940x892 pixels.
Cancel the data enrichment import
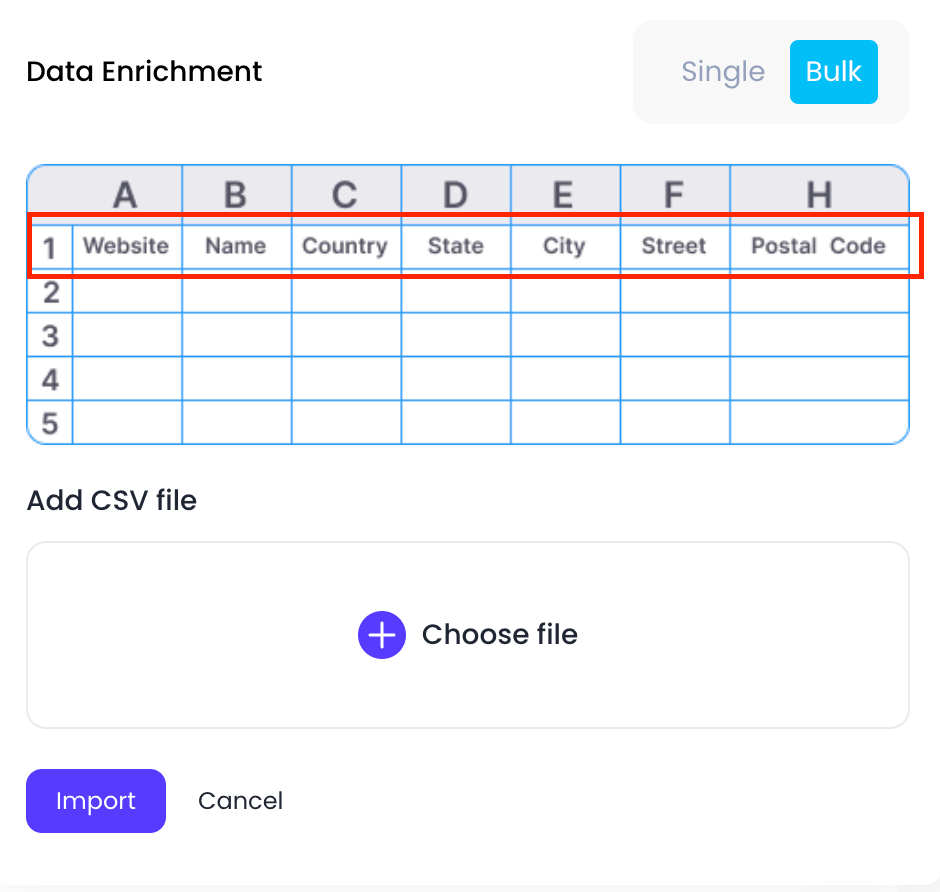240,801
